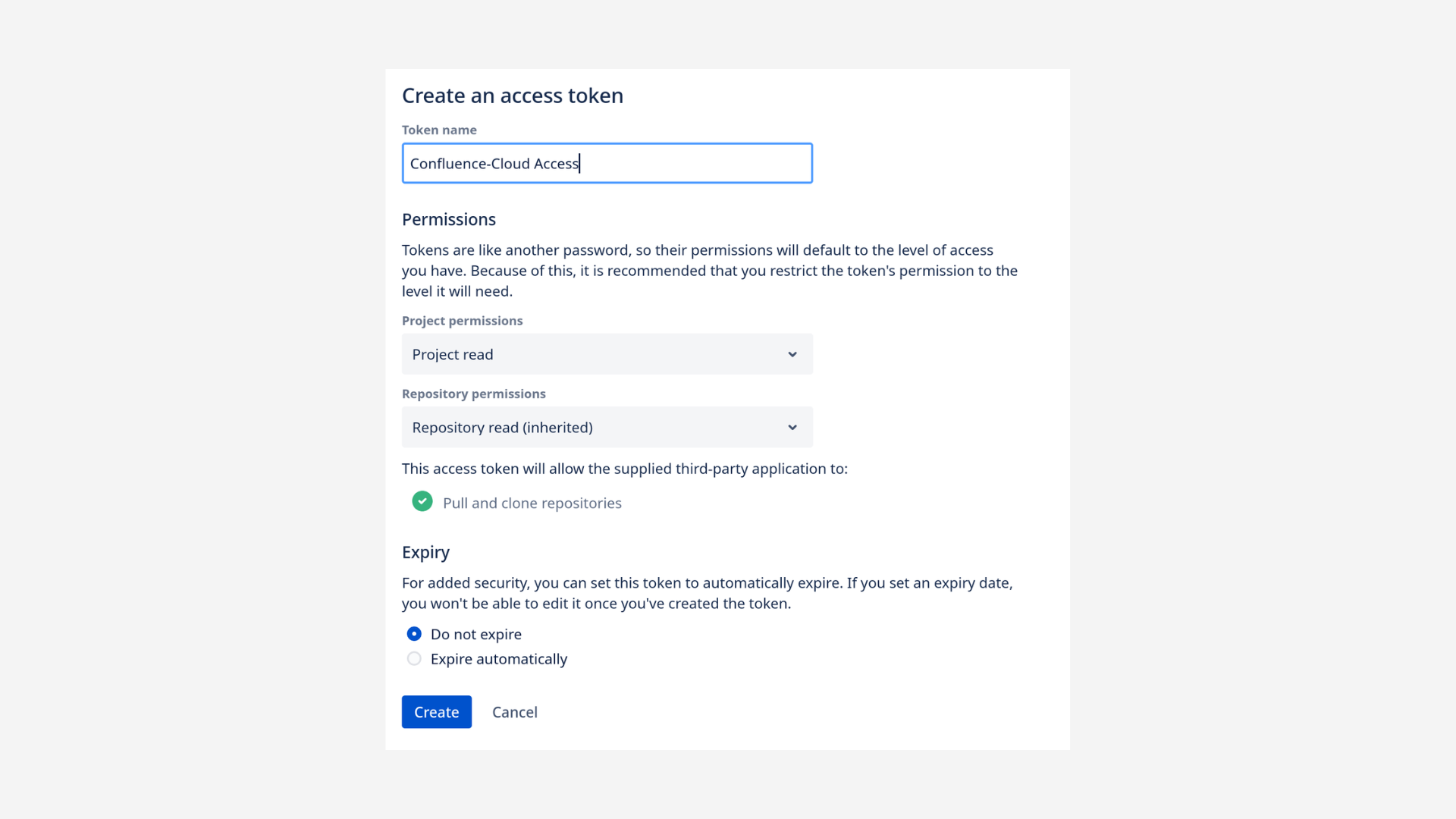Screen dimensions: 1456x819
Task: Click the Project permissions label
Action: (x=462, y=320)
